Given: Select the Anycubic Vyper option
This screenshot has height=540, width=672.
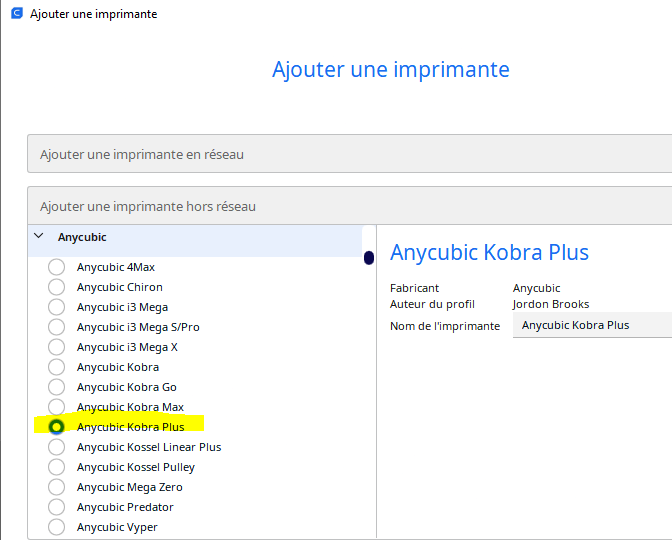Looking at the screenshot, I should coord(57,527).
